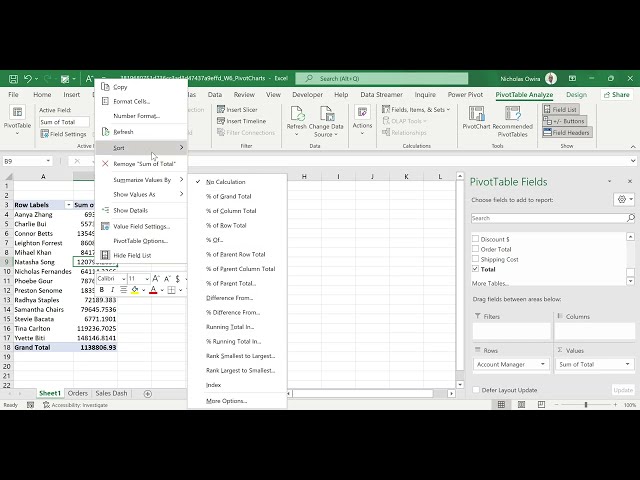Click the fill color bucket on mini toolbar
The height and width of the screenshot is (480, 640).
pyautogui.click(x=135, y=290)
